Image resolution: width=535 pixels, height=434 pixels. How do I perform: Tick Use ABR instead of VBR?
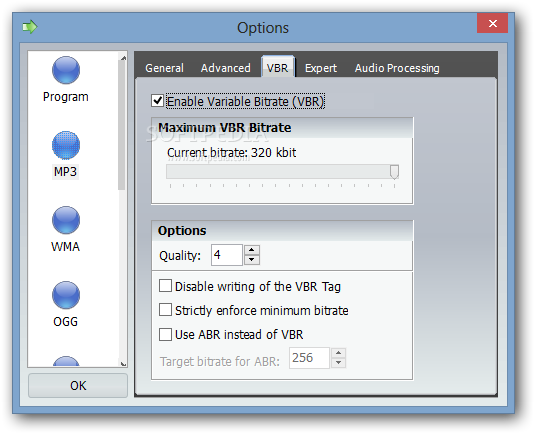pyautogui.click(x=165, y=334)
